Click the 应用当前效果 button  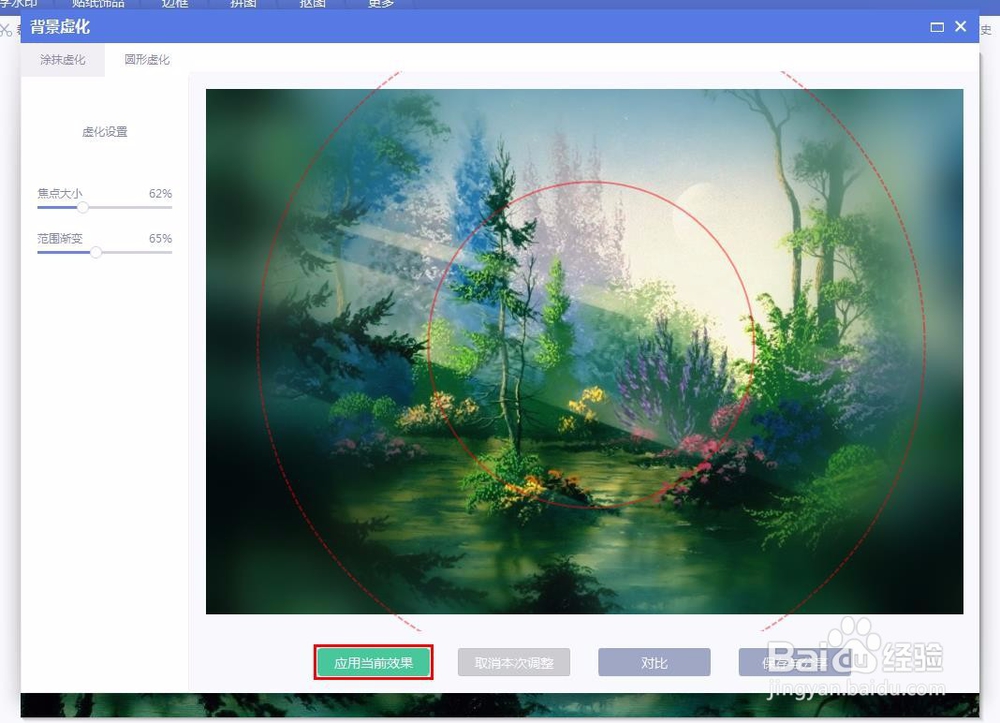[374, 662]
